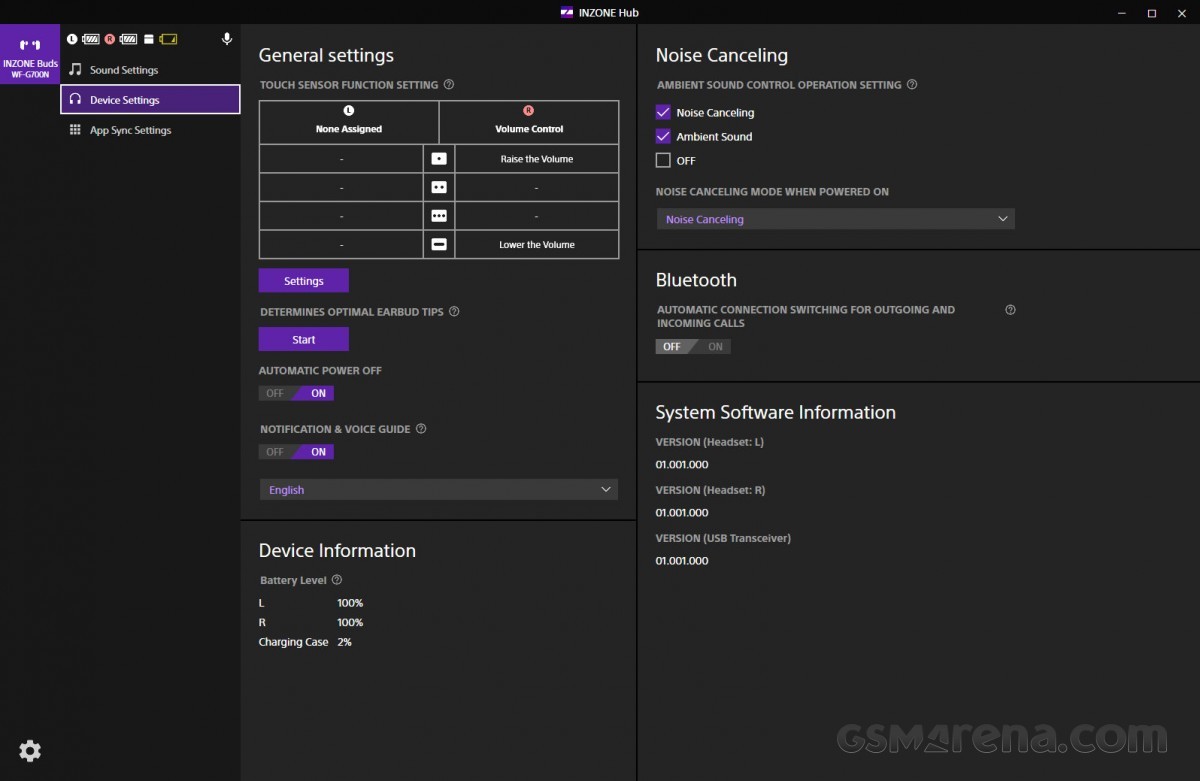Viewport: 1200px width, 781px height.
Task: Click help icon for Ambient Sound Control Operation Setting
Action: [x=912, y=85]
